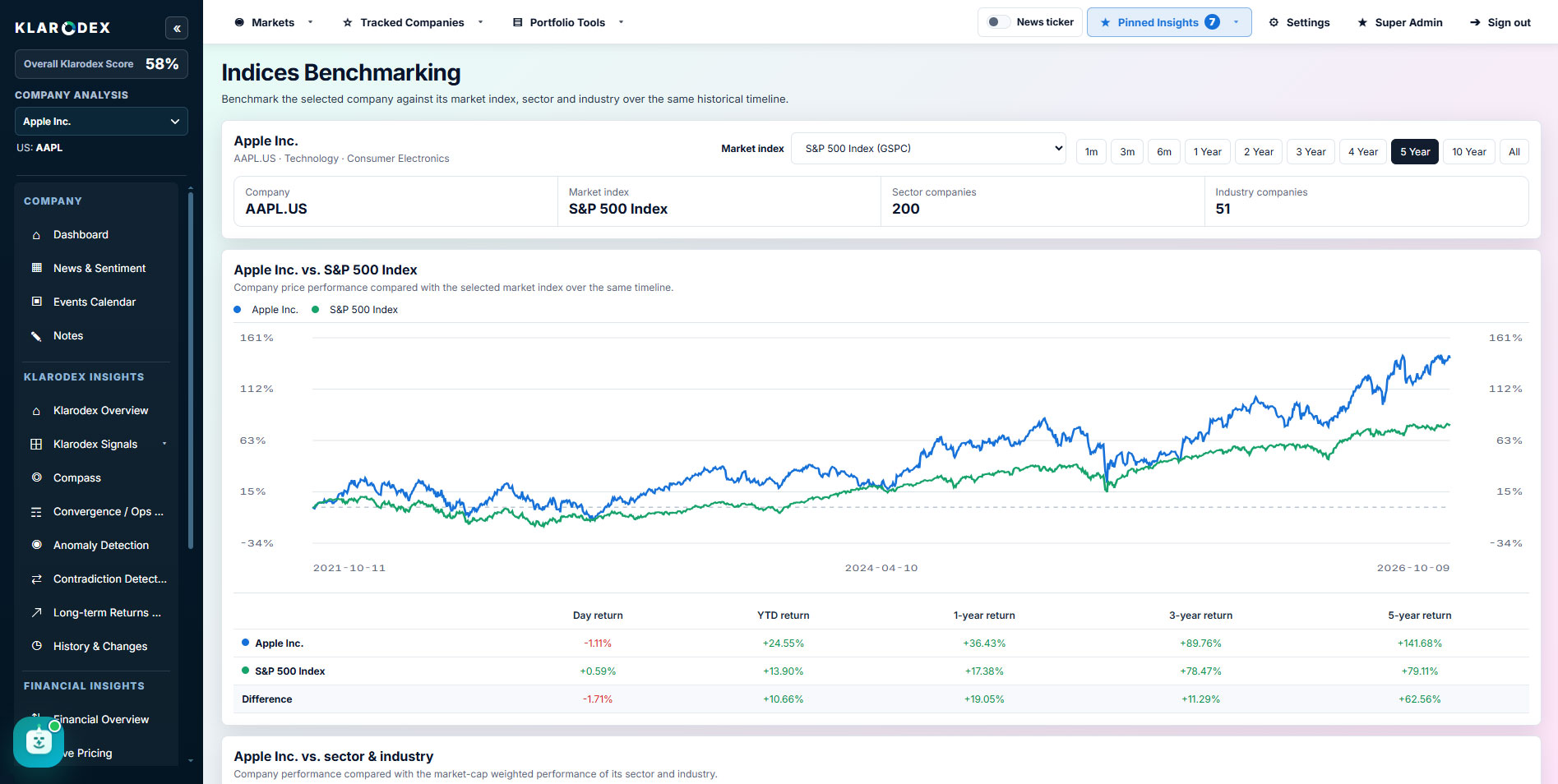
Task: Click the Klarodex Overview icon
Action: pos(36,411)
